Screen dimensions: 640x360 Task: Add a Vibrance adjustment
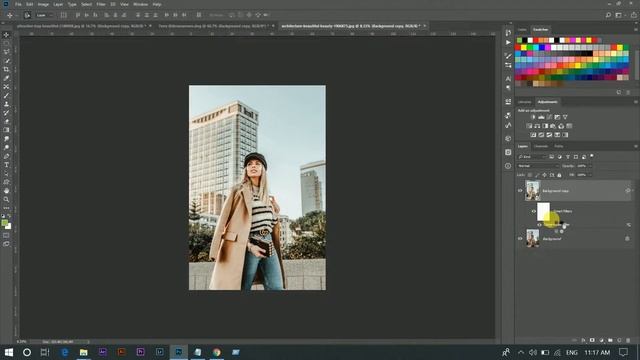tap(565, 117)
